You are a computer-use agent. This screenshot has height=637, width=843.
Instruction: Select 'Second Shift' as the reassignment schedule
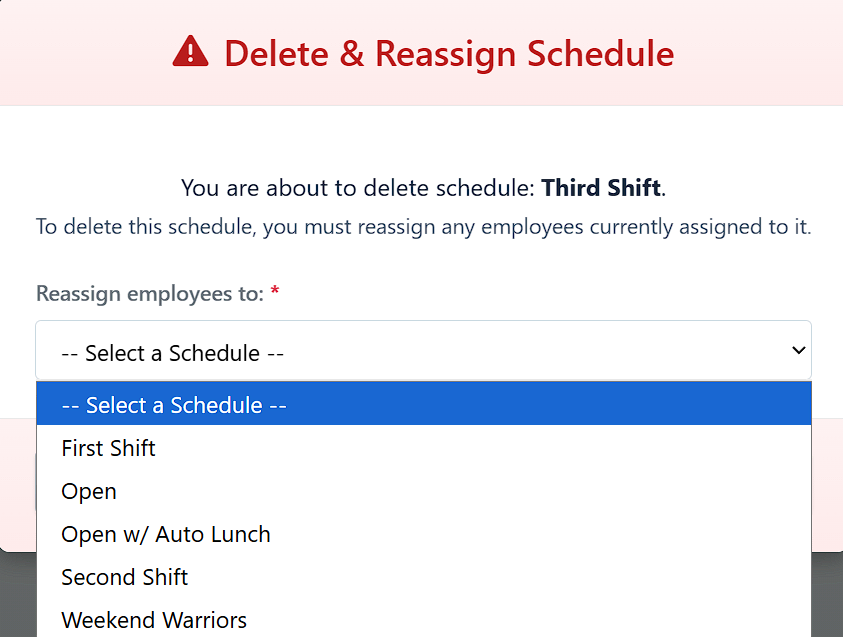[x=124, y=577]
